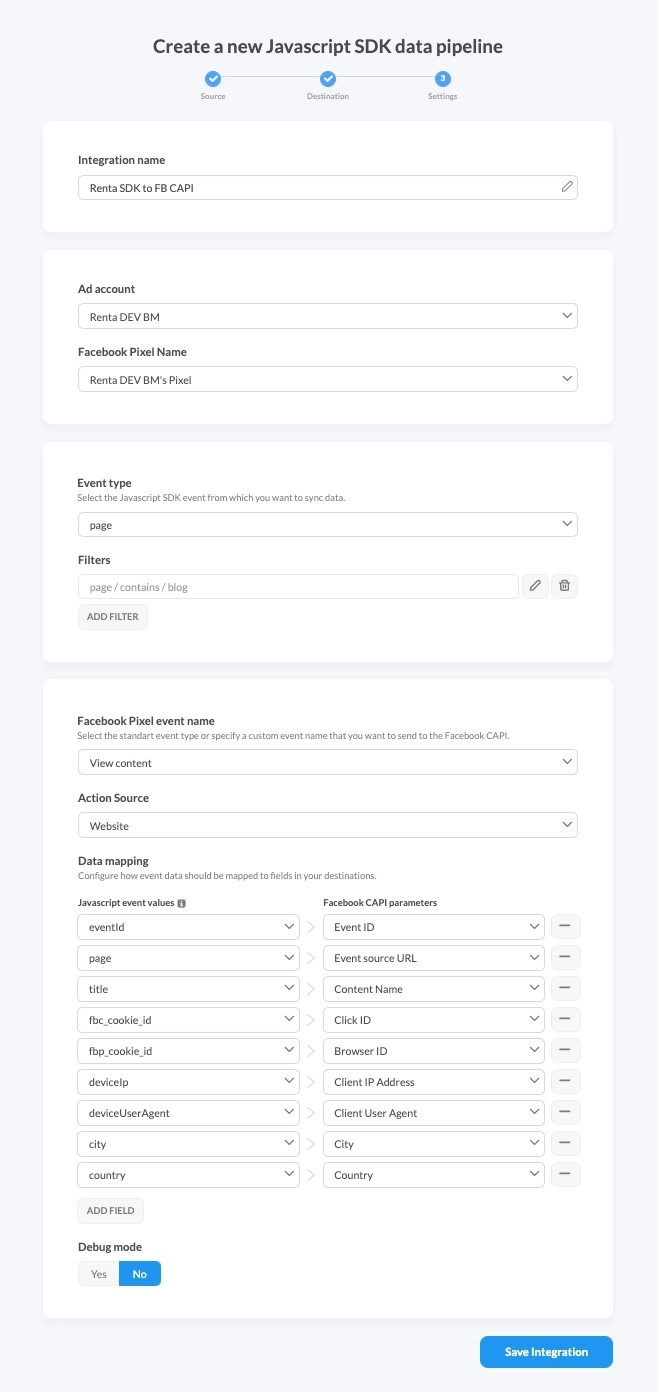Open the Facebook Pixel event name dropdown

click(328, 761)
